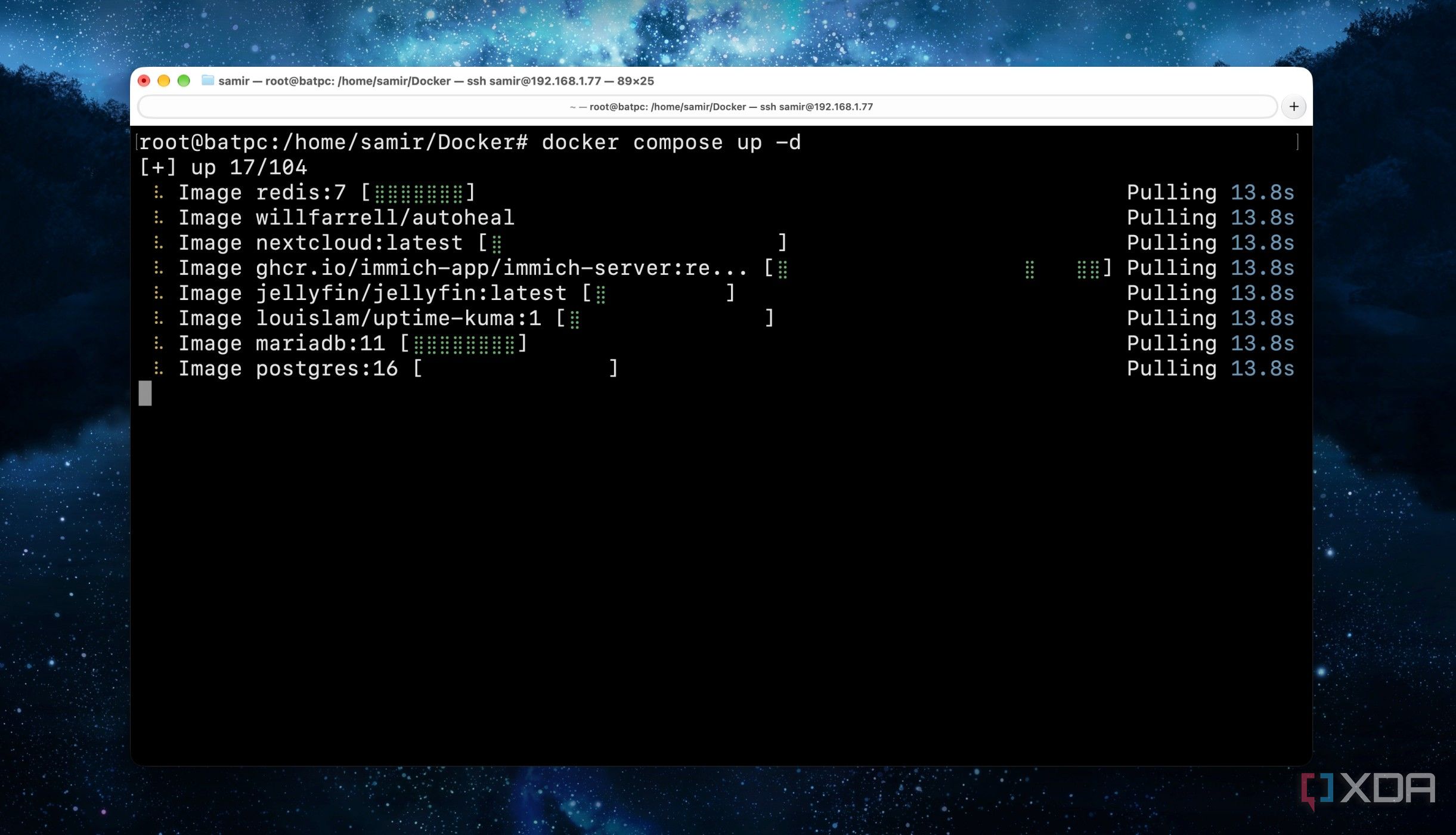Click the 'docker compose up -d' command text
This screenshot has width=1456, height=835.
point(671,142)
